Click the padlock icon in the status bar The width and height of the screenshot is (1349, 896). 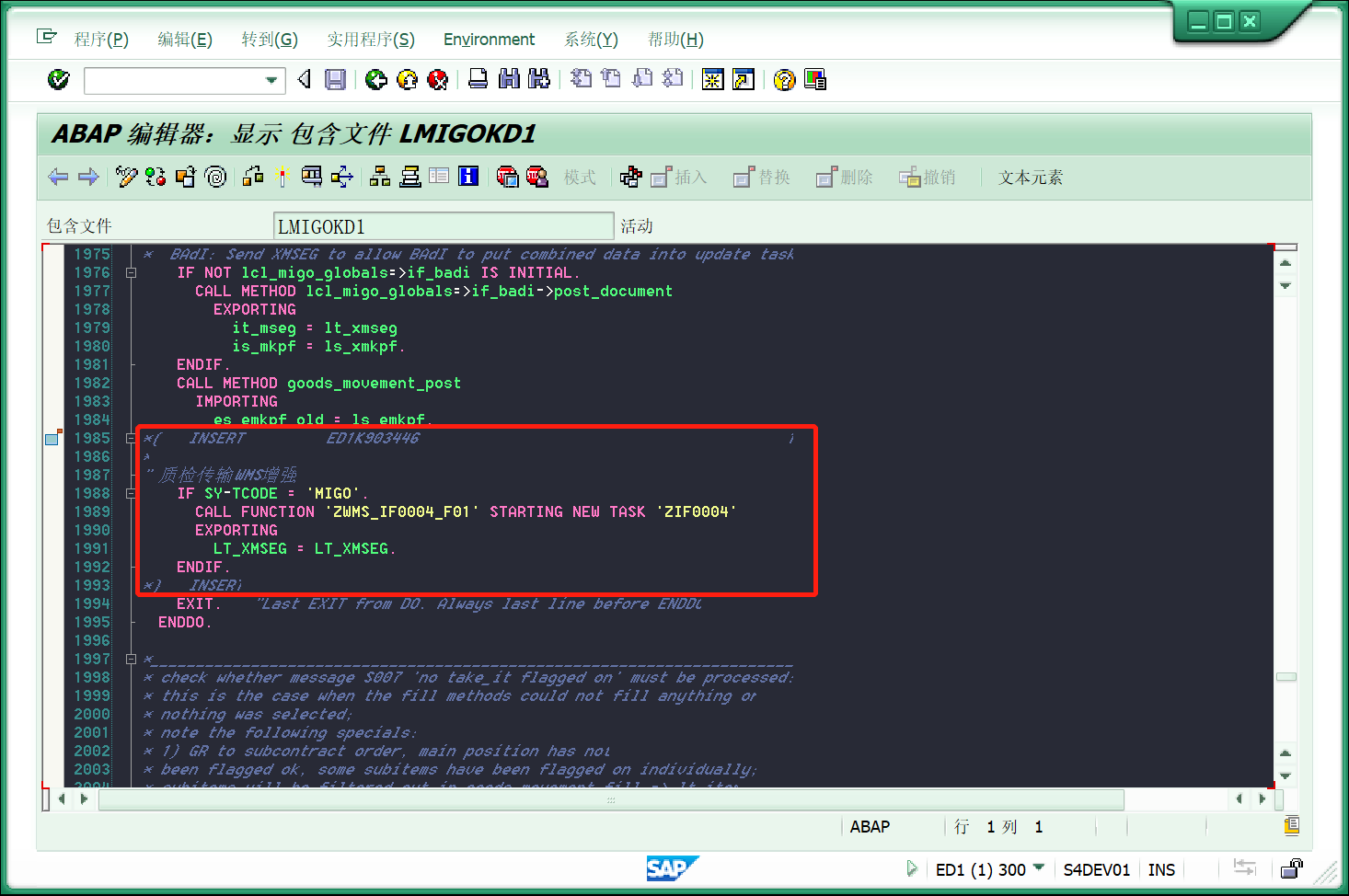1292,868
